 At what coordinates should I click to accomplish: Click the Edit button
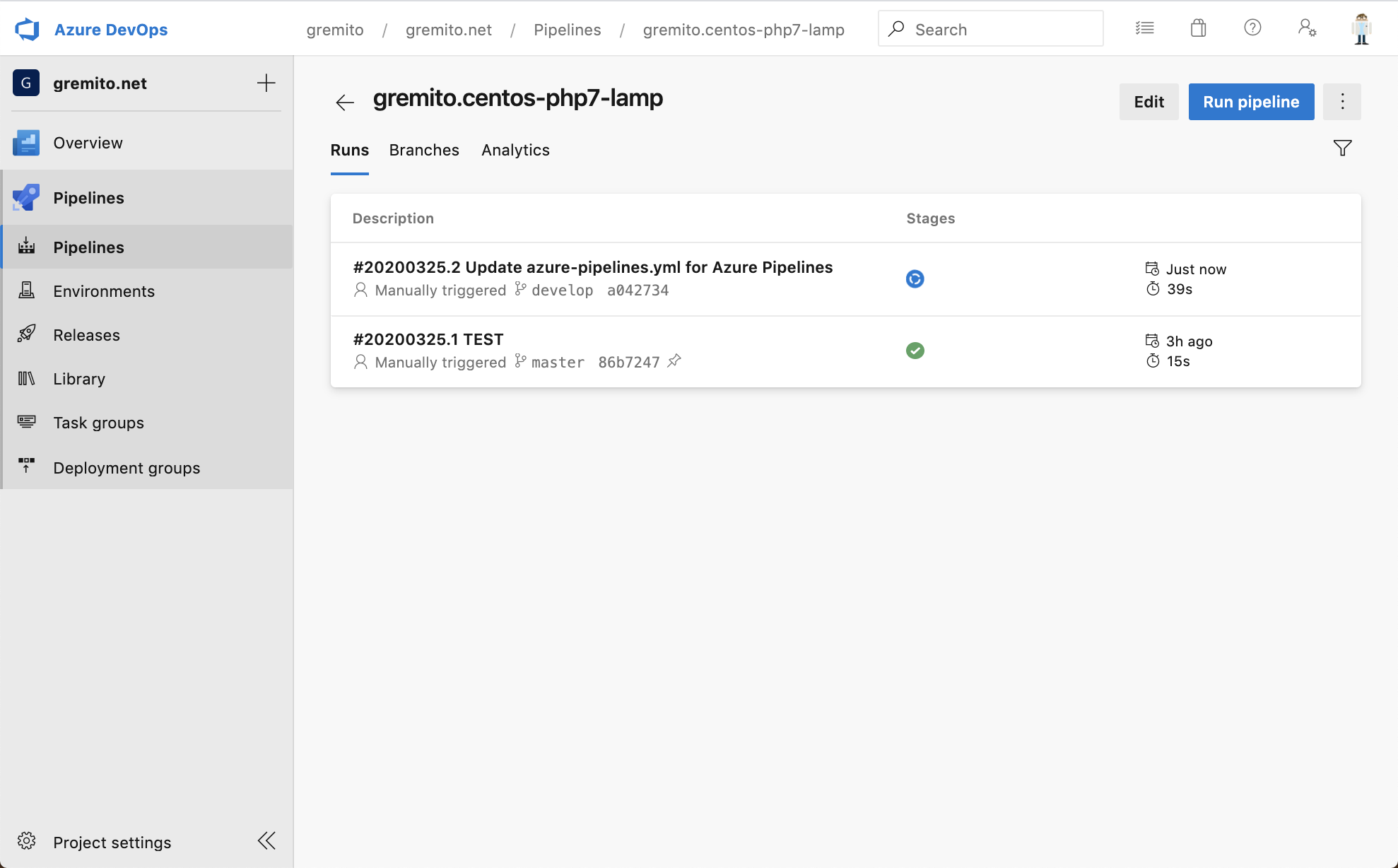click(1149, 102)
